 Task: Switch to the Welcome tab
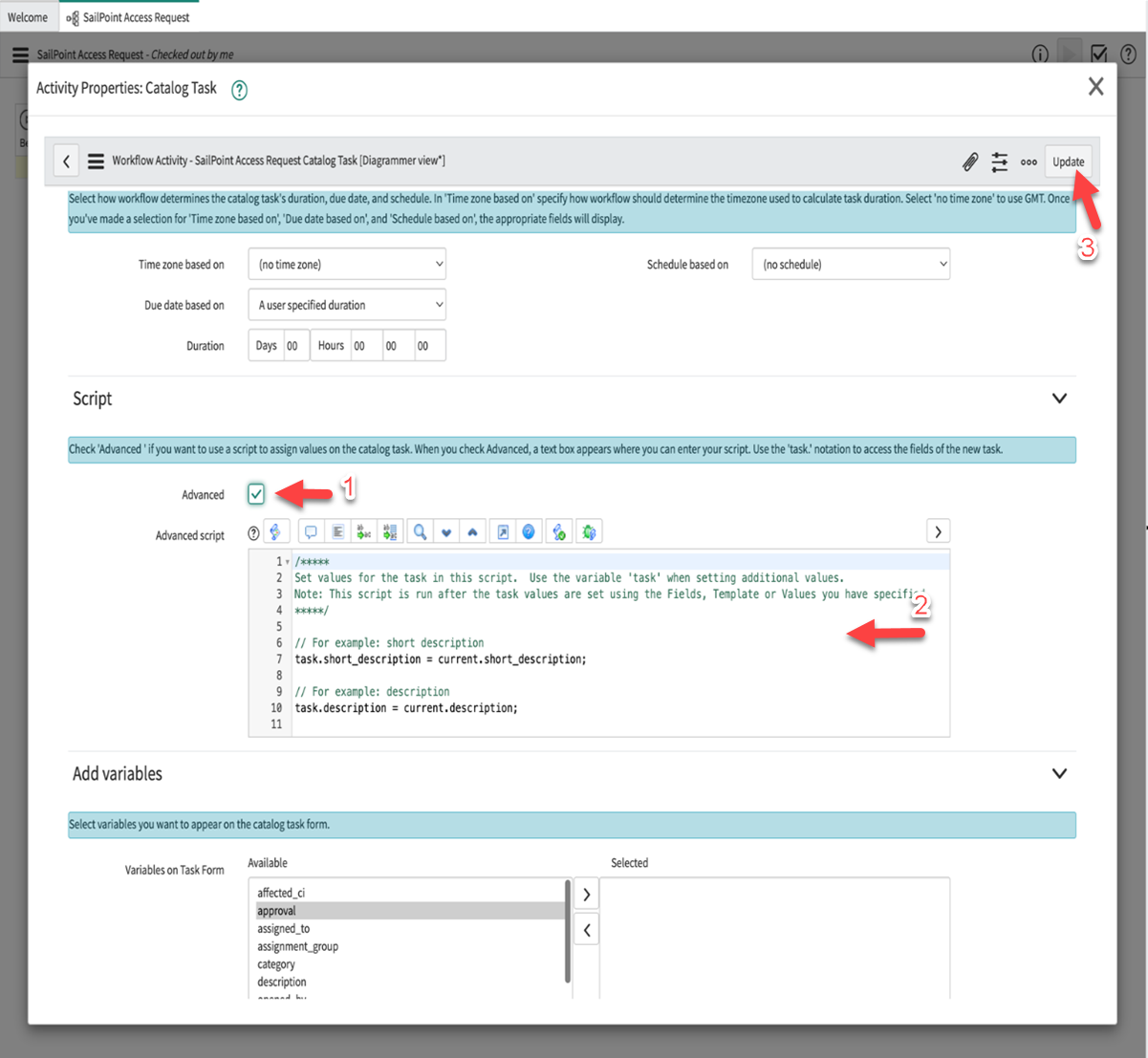coord(28,17)
